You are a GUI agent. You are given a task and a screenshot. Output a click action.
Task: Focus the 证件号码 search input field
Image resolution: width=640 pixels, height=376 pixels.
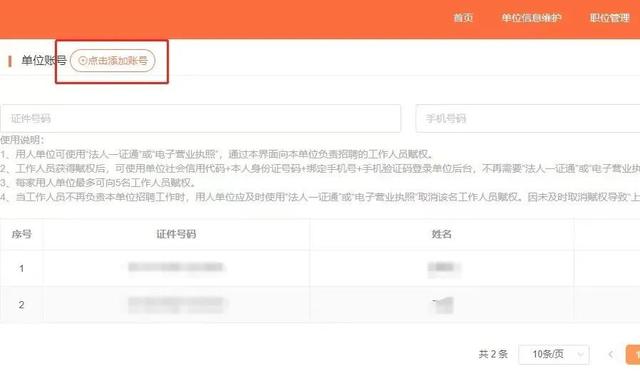coord(200,118)
